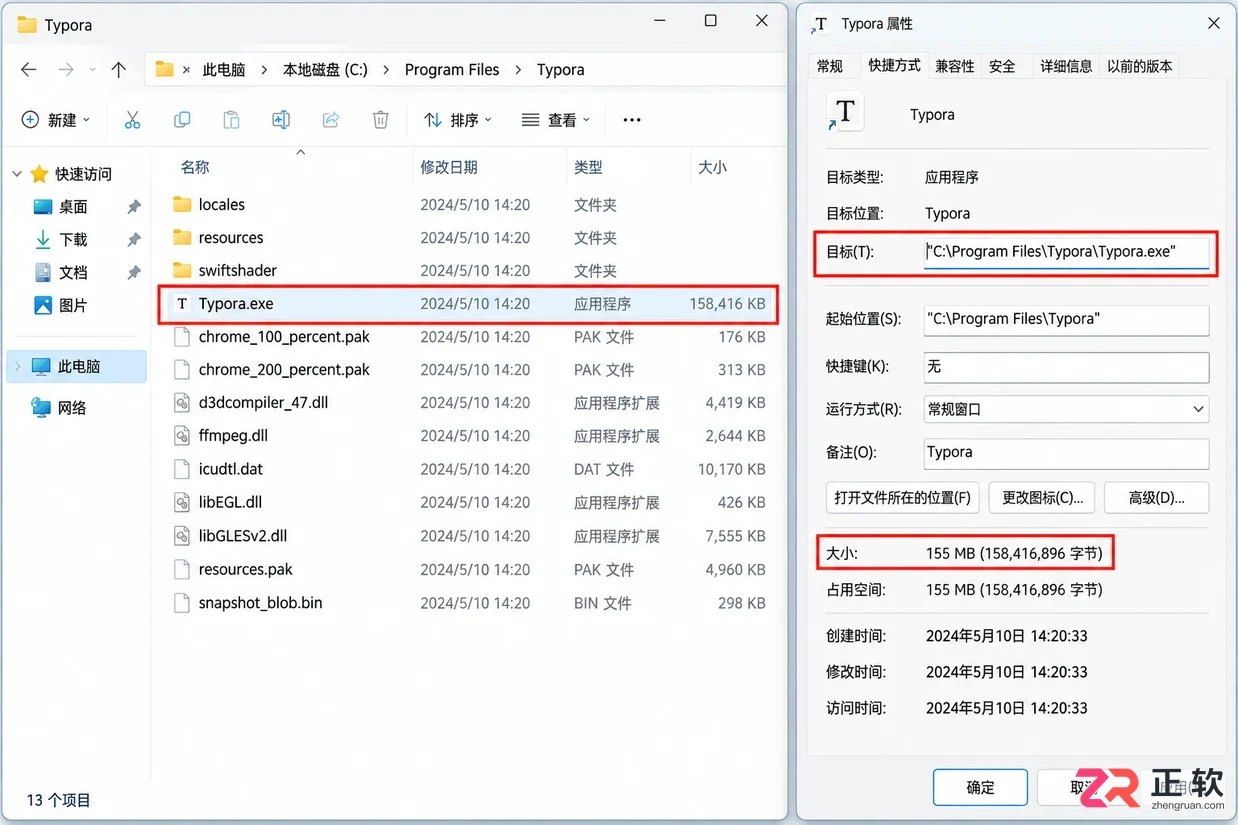Click the 确定 button
Viewport: 1238px width, 825px height.
[980, 787]
